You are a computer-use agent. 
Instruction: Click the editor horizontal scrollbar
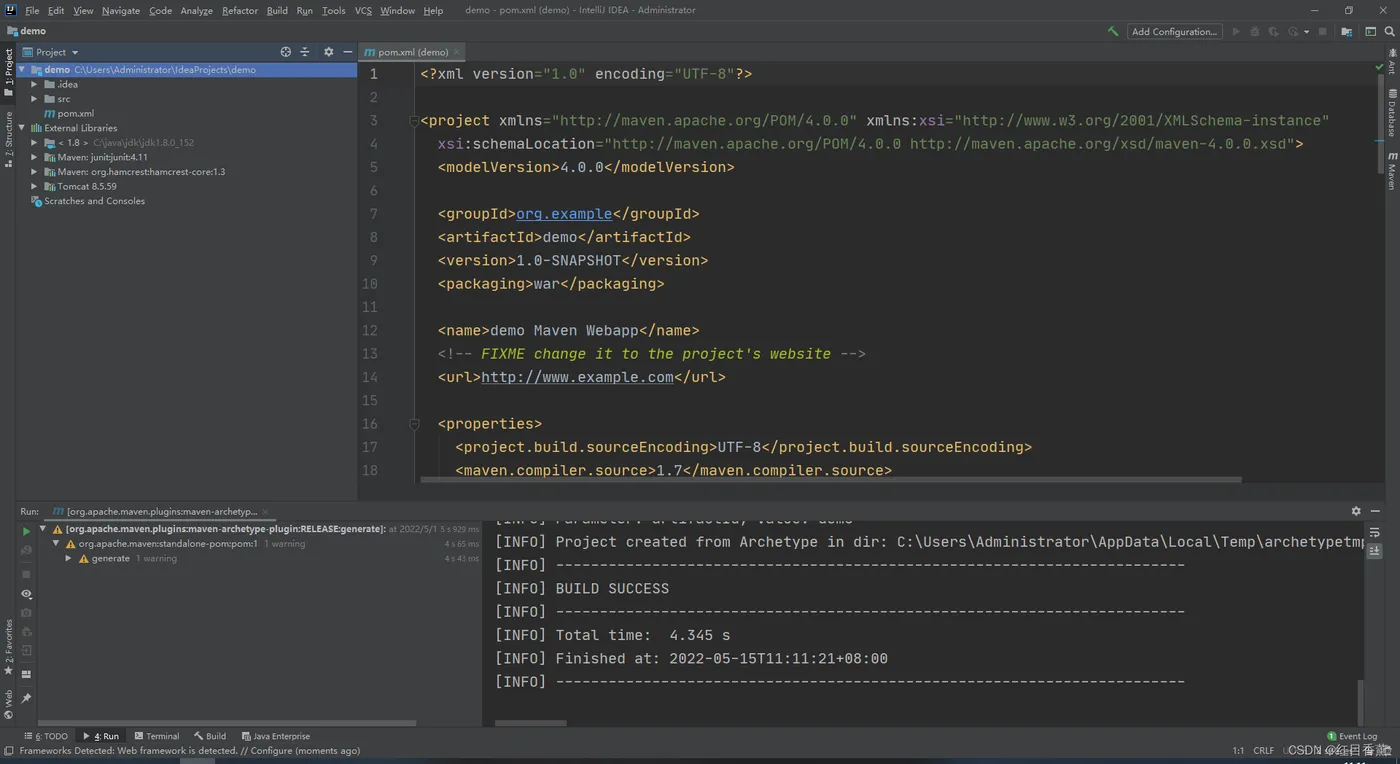click(x=831, y=480)
